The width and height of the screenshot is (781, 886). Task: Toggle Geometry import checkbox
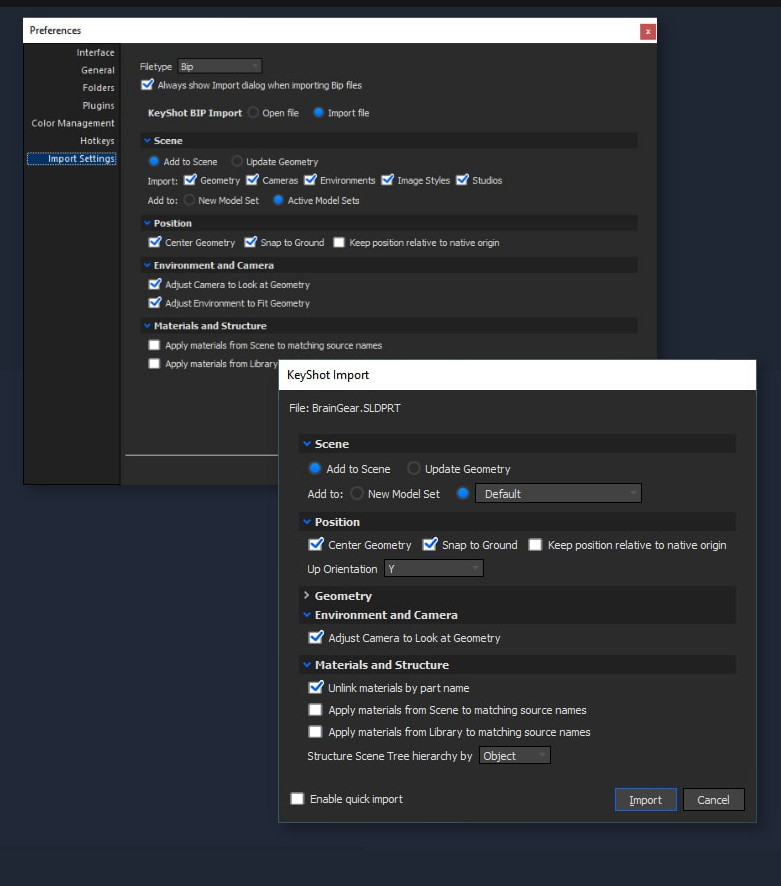(x=190, y=180)
